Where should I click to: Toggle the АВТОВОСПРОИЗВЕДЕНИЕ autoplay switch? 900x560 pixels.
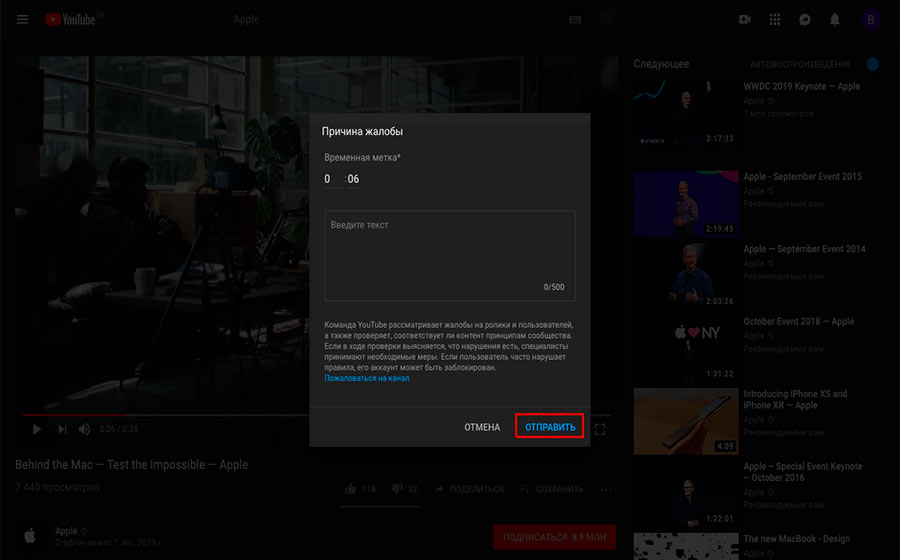[872, 64]
